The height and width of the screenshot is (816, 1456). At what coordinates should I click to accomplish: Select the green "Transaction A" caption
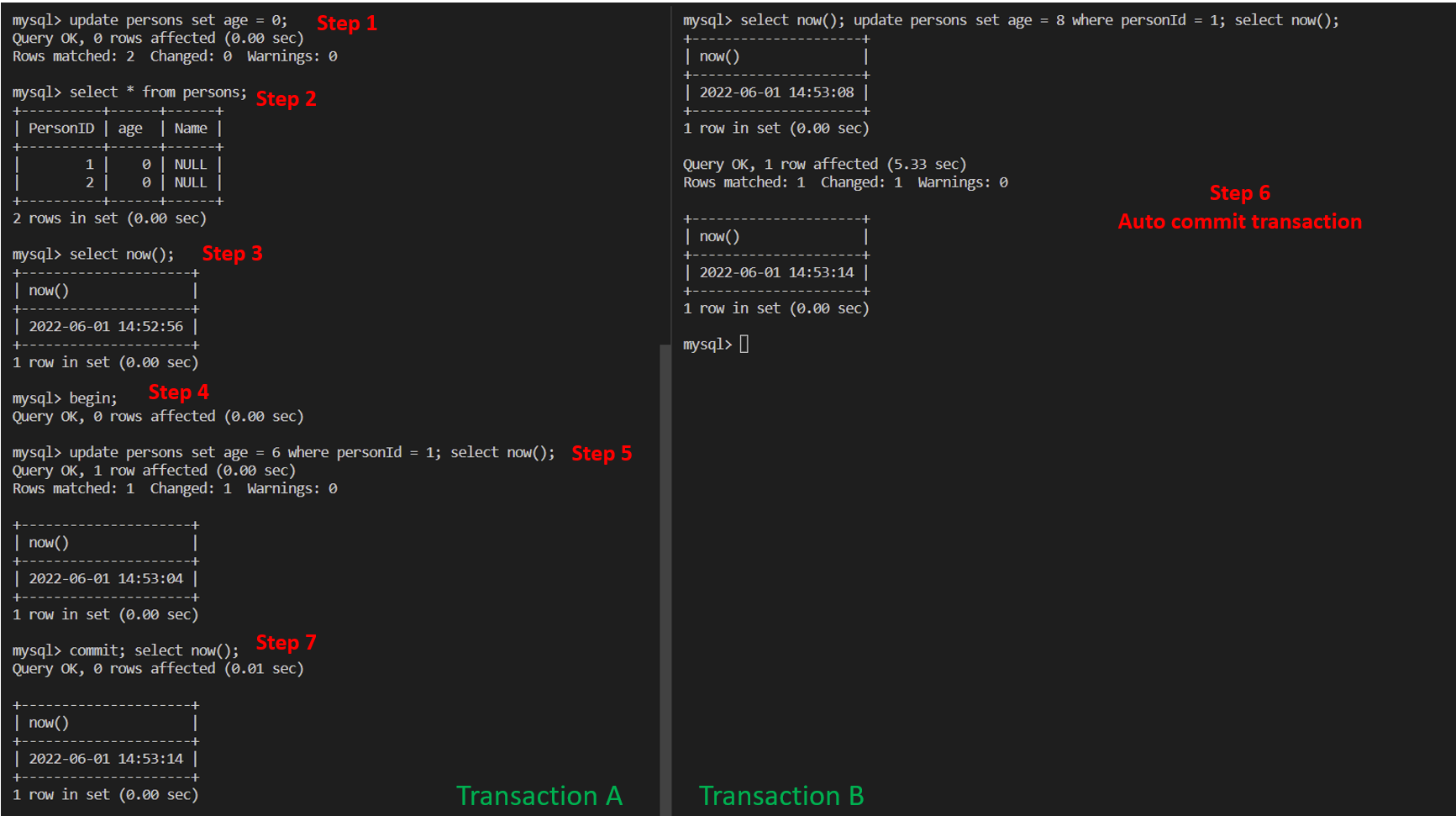(x=539, y=795)
